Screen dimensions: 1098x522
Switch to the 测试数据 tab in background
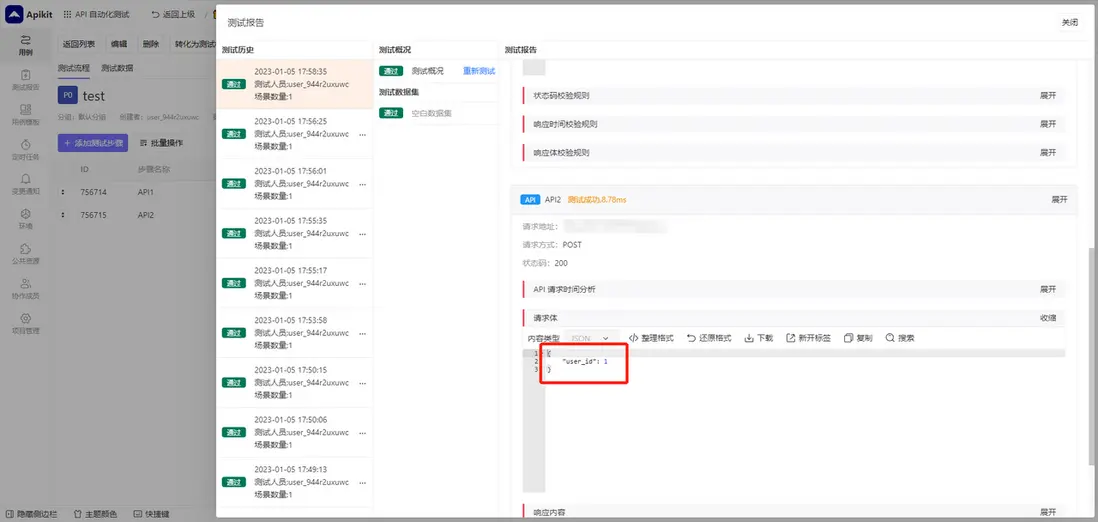tap(117, 68)
